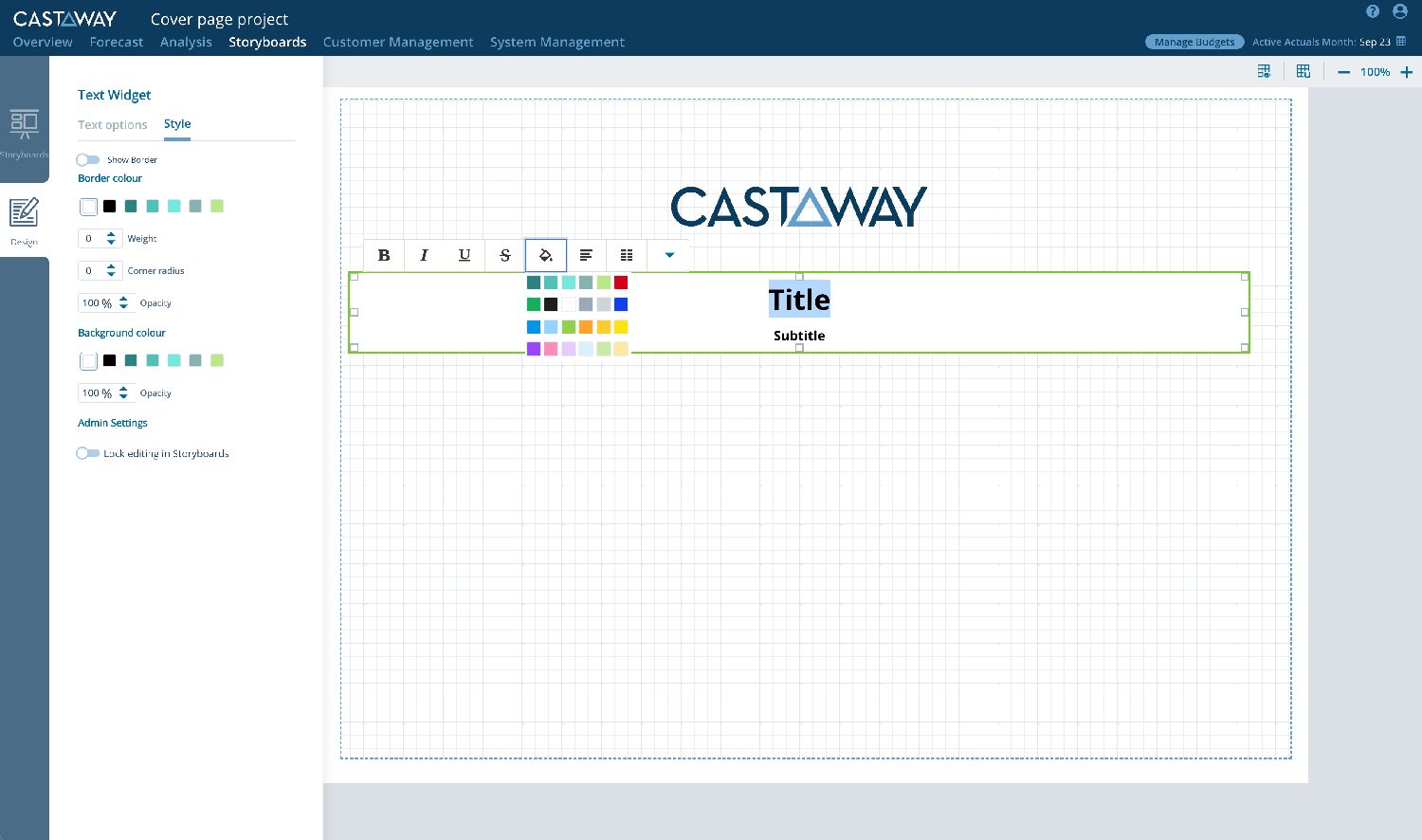
Task: Zoom out with the minus icon
Action: tap(1343, 72)
